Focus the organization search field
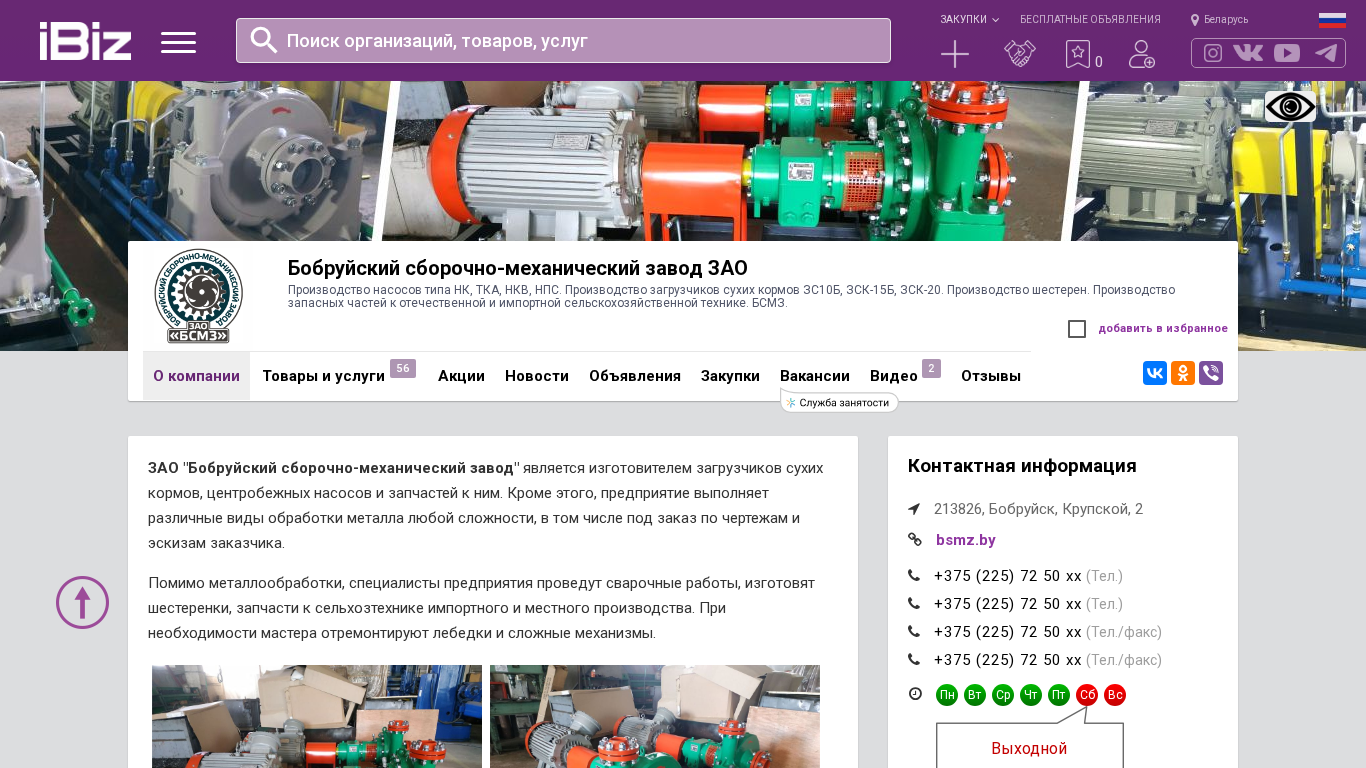Screen dimensions: 1366x768 point(563,40)
